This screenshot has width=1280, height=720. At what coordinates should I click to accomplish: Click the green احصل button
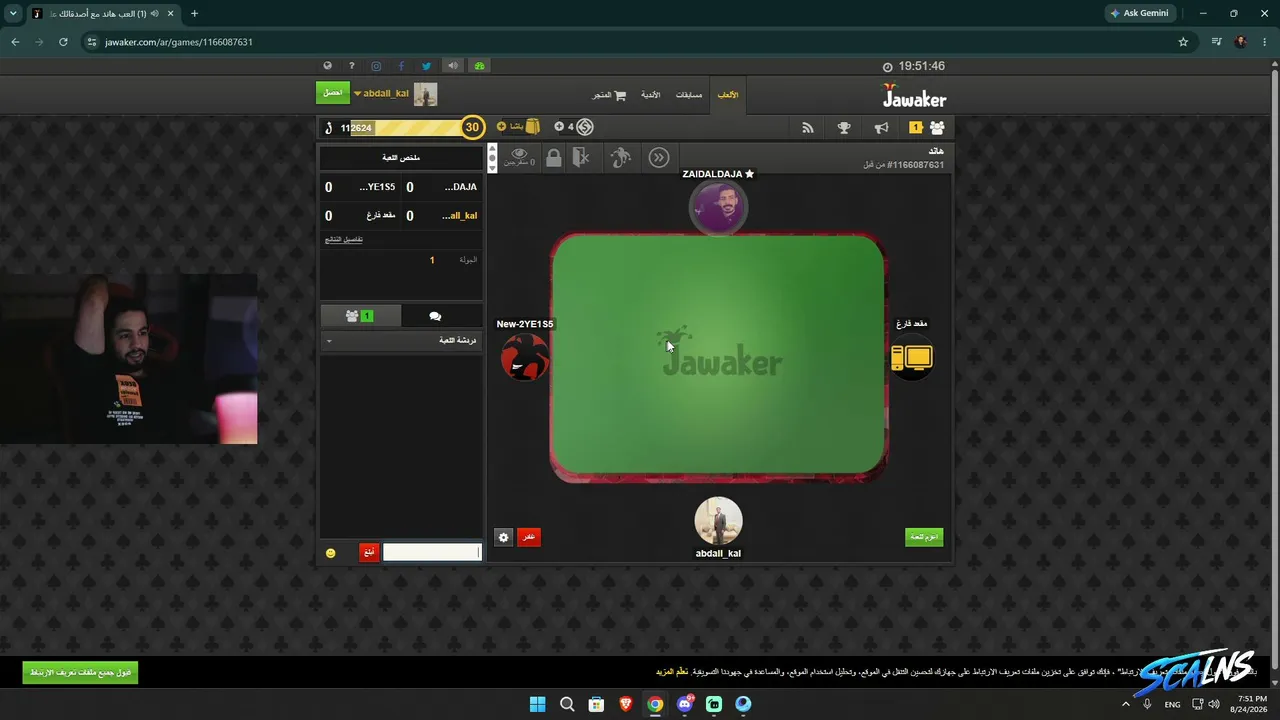point(333,93)
